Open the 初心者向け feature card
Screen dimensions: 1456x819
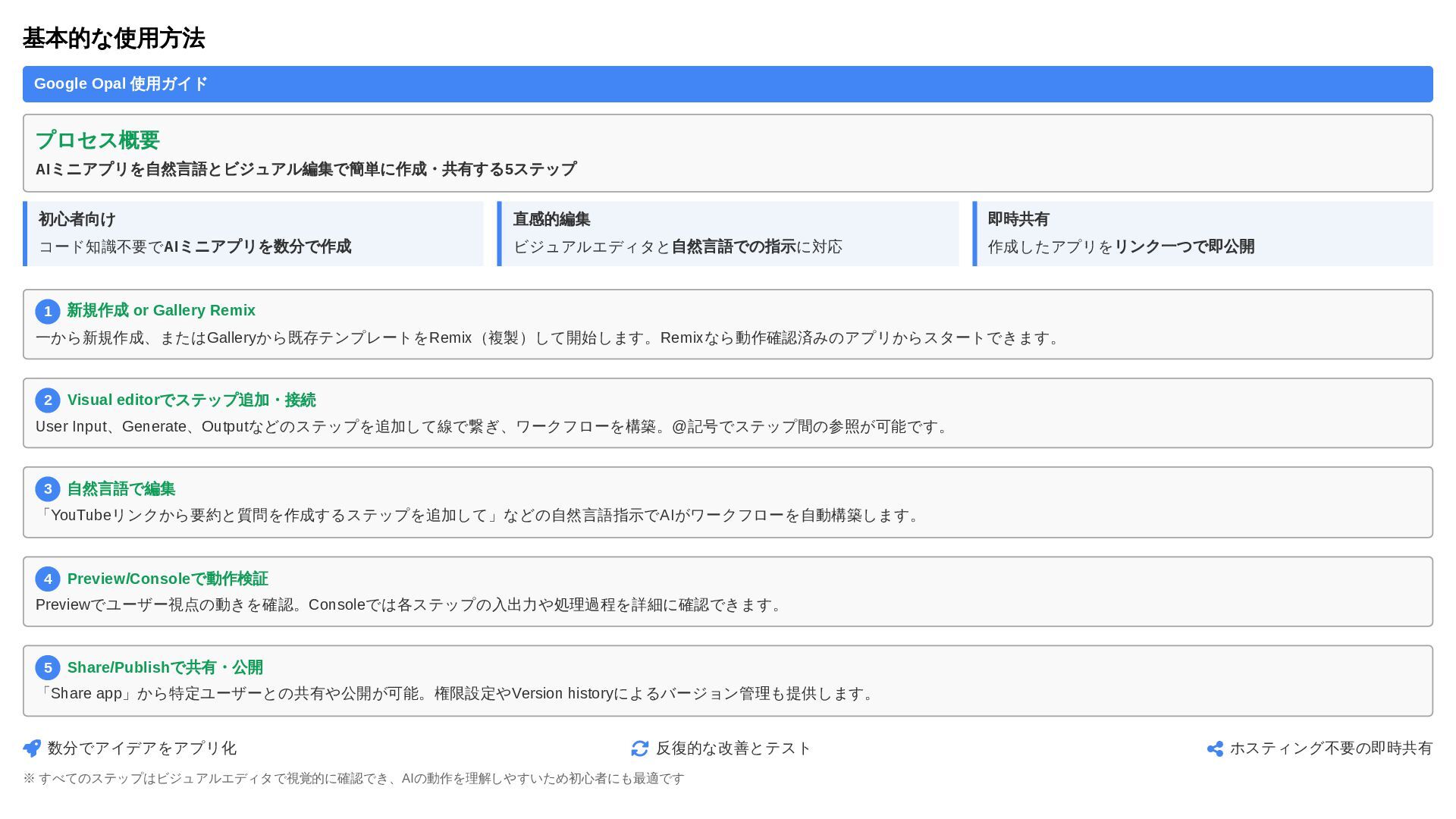coord(253,234)
